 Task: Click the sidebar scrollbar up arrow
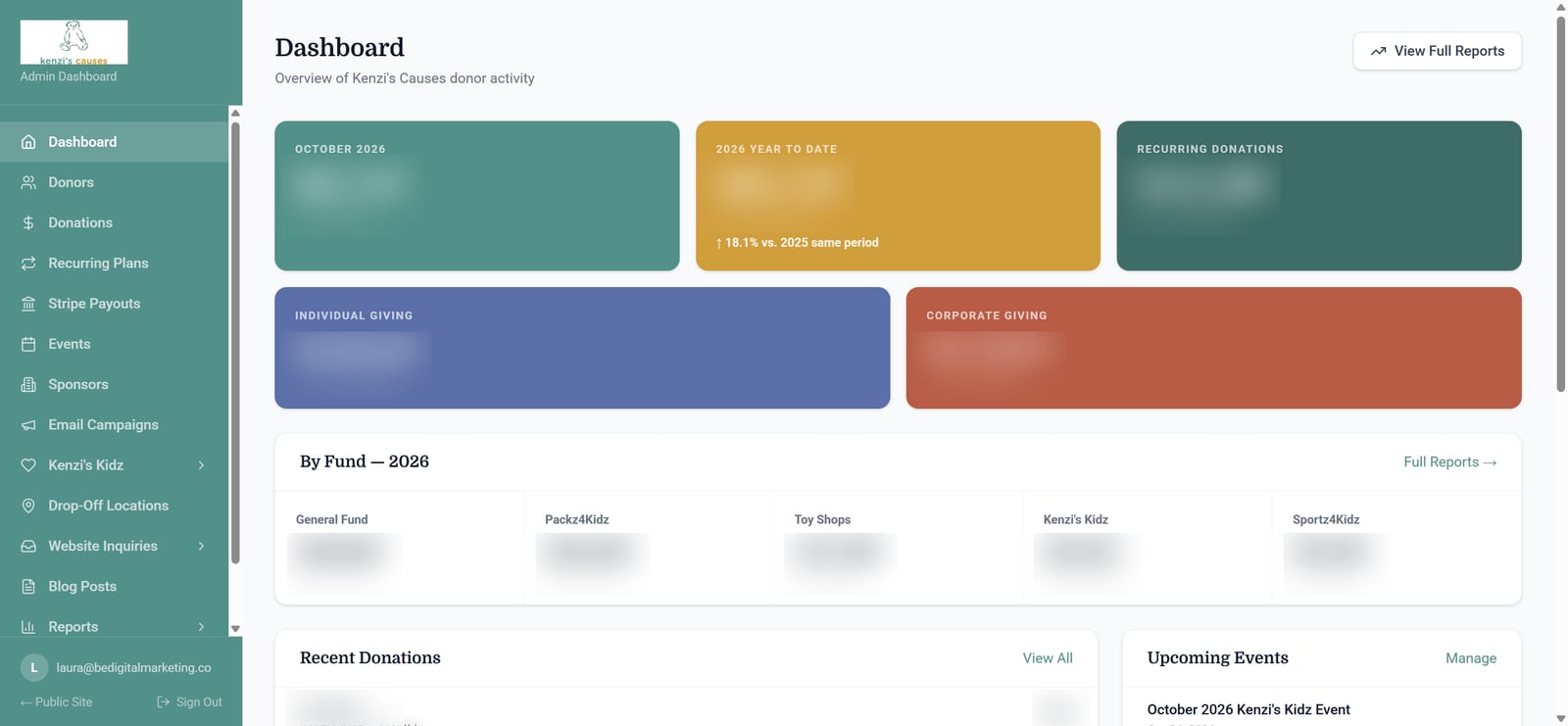pyautogui.click(x=235, y=113)
